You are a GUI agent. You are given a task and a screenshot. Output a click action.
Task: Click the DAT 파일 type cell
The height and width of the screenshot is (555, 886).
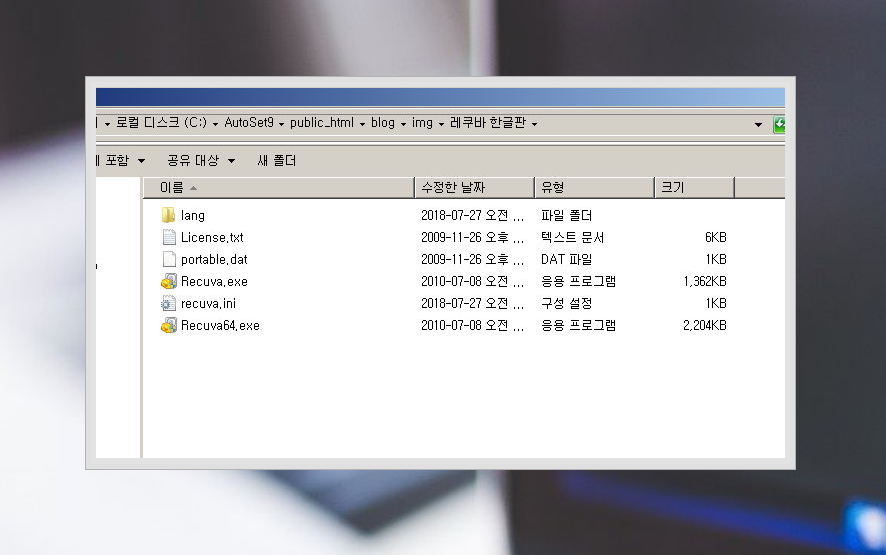click(566, 259)
